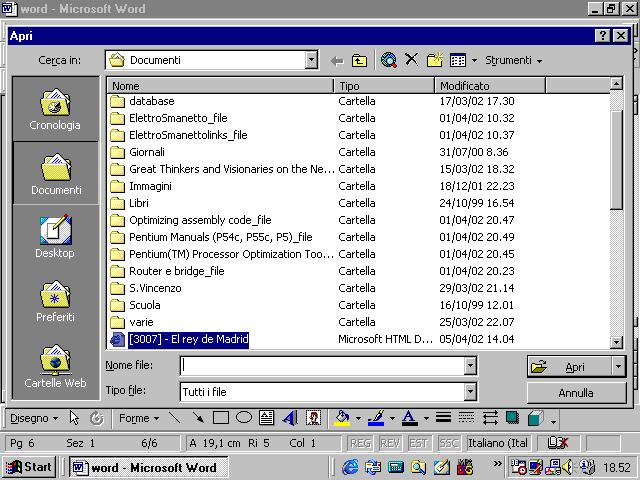The height and width of the screenshot is (480, 640).
Task: Select the Oval drawing tool
Action: pos(244,418)
